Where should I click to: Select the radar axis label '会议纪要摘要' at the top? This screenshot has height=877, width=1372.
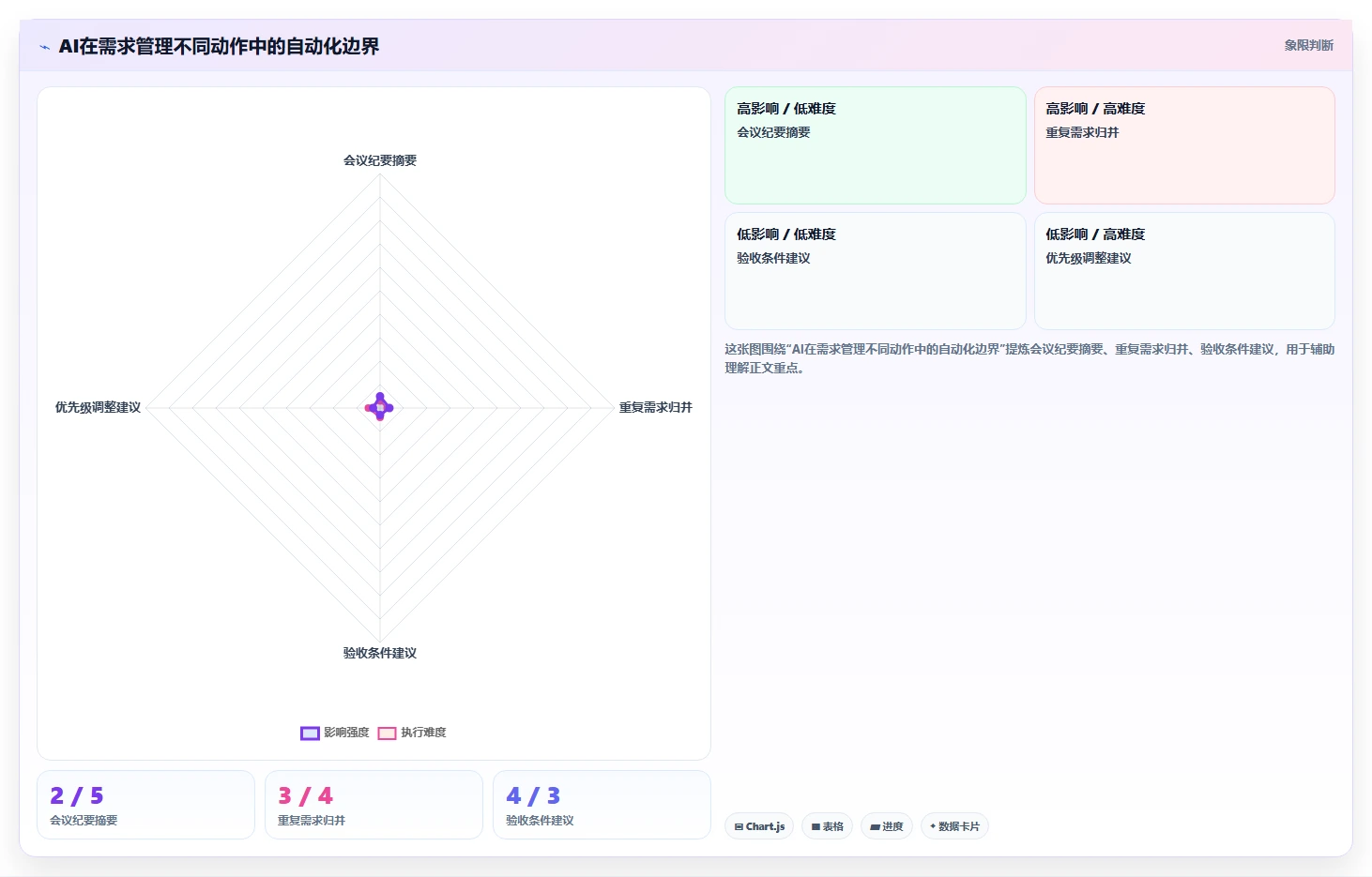(x=380, y=160)
